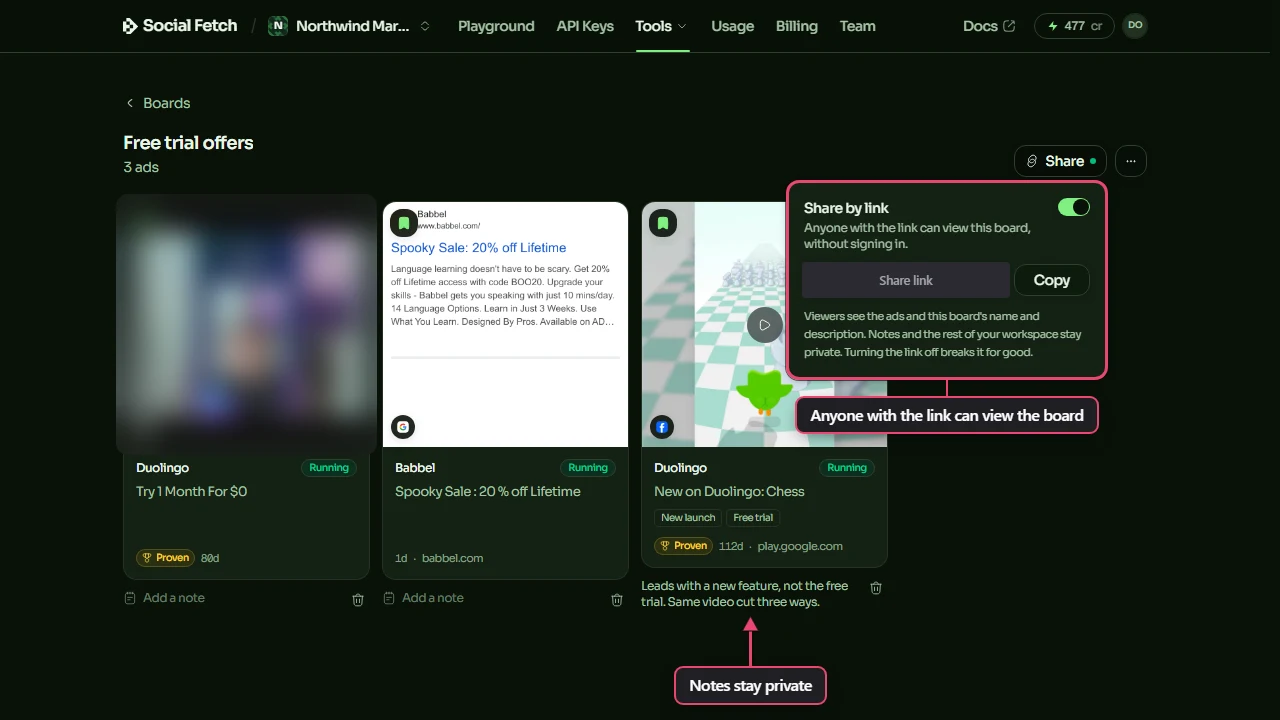The width and height of the screenshot is (1280, 720).
Task: Open the Docs external link
Action: tap(989, 26)
